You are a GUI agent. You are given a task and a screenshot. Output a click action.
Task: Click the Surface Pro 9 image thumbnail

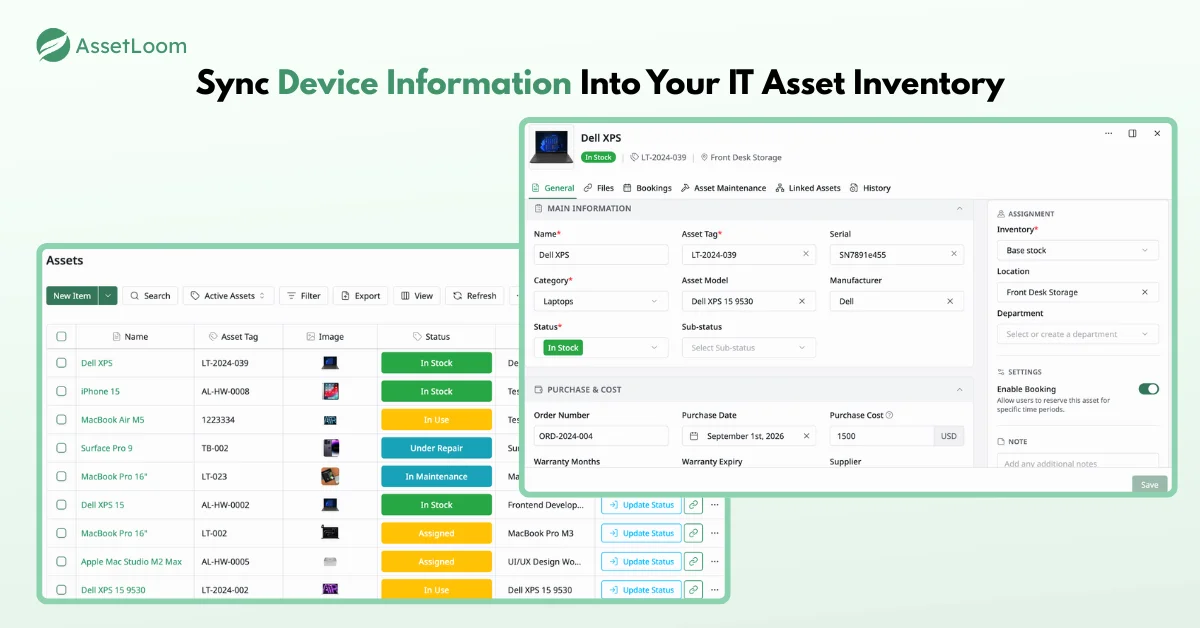tap(331, 448)
